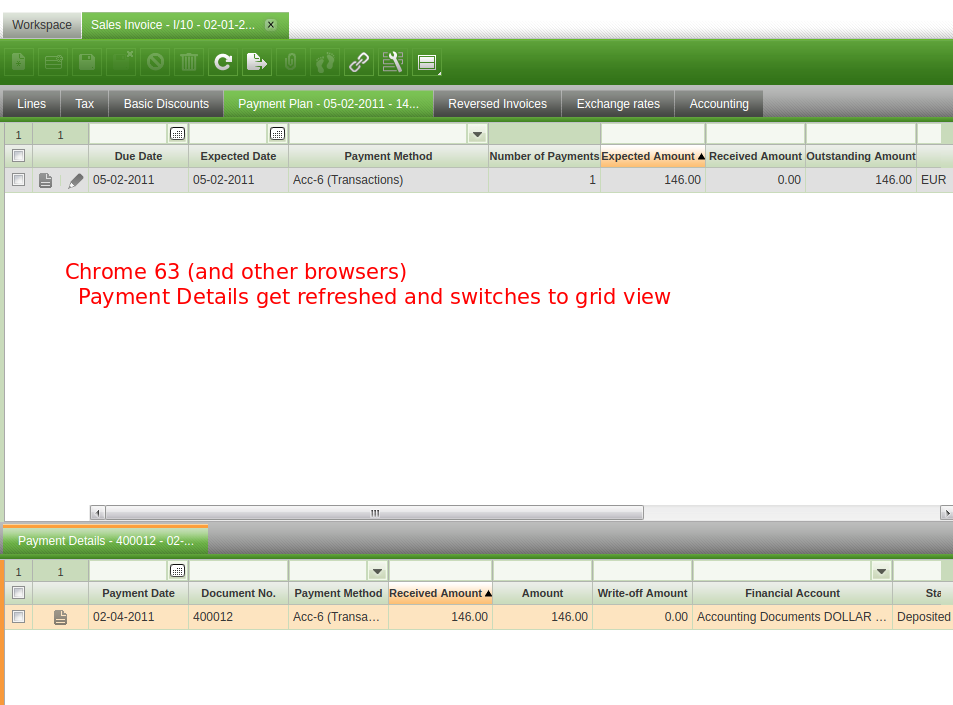Click the Export to spreadsheet icon

(x=257, y=63)
